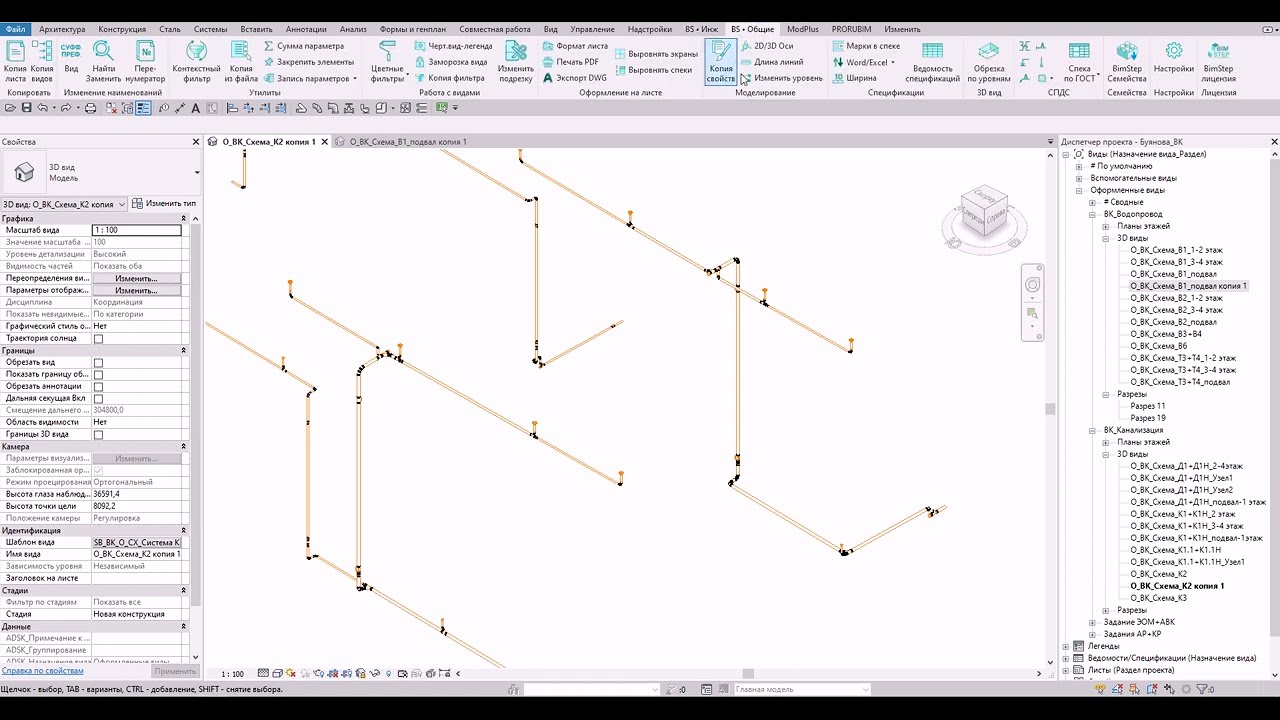
Task: Open the Перенумератор tool
Action: pyautogui.click(x=145, y=61)
